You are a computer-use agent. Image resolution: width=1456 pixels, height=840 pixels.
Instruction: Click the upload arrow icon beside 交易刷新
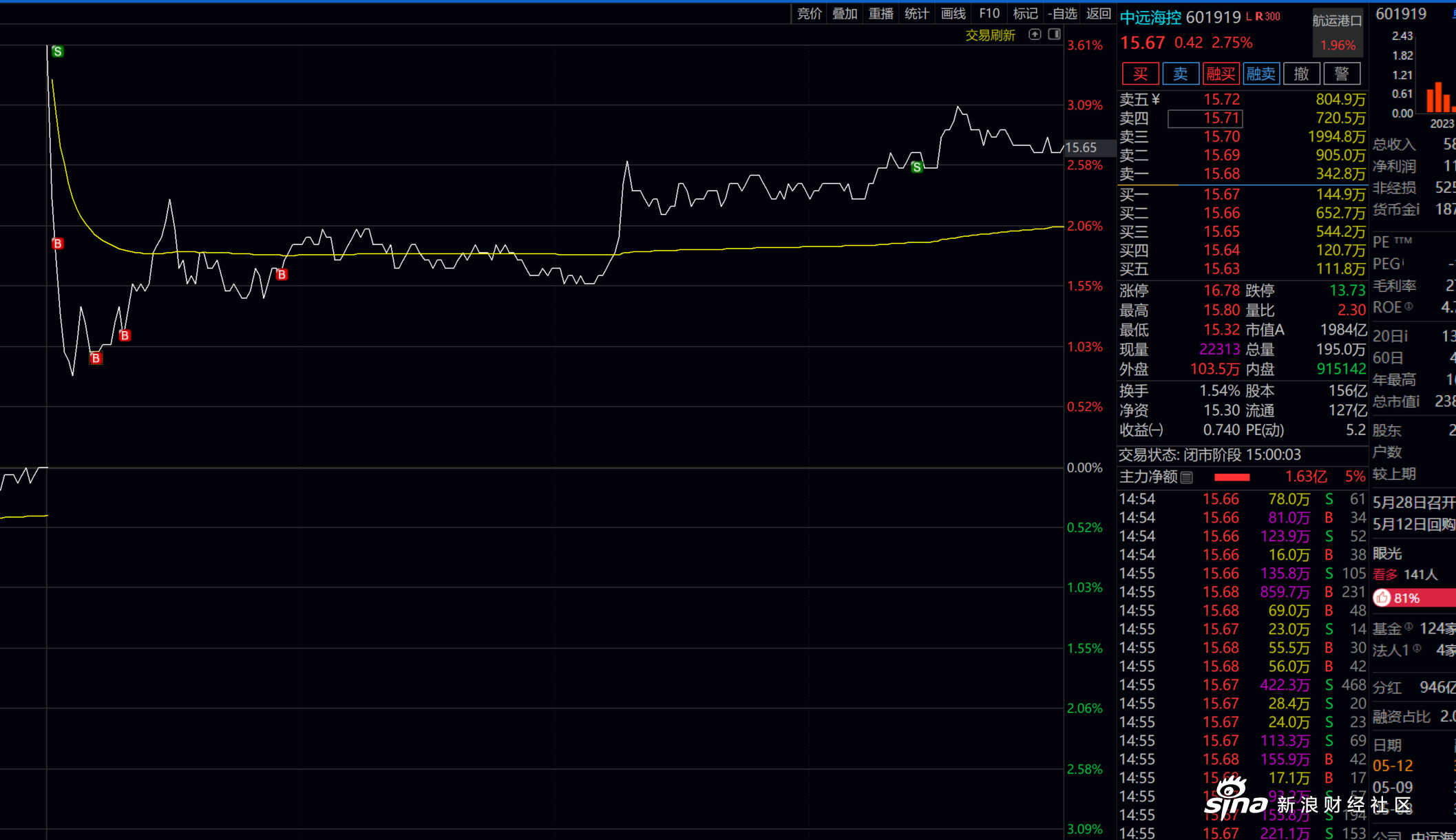pos(1034,34)
